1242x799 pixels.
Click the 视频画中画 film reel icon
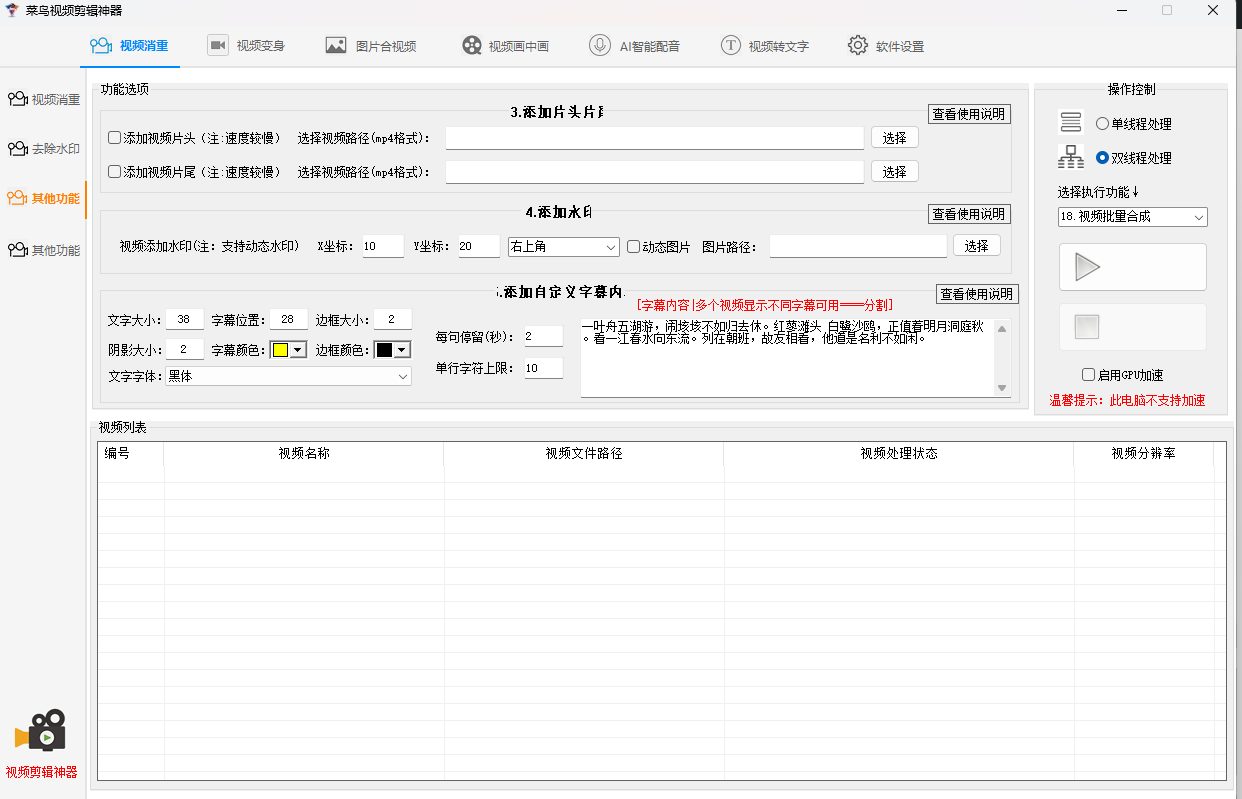[472, 45]
